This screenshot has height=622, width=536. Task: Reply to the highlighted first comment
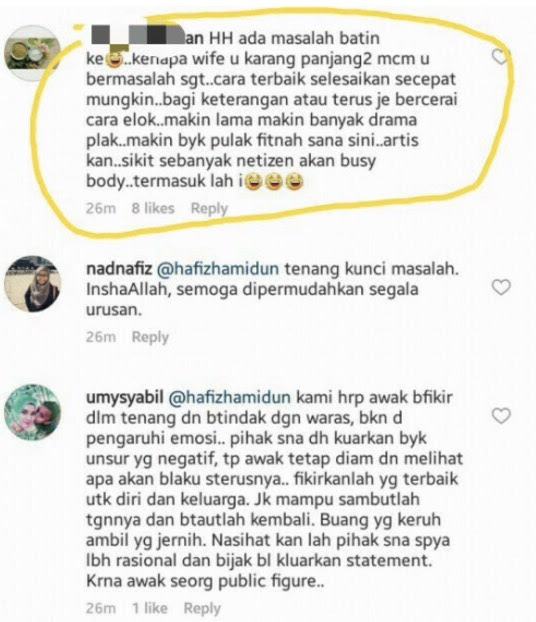209,209
